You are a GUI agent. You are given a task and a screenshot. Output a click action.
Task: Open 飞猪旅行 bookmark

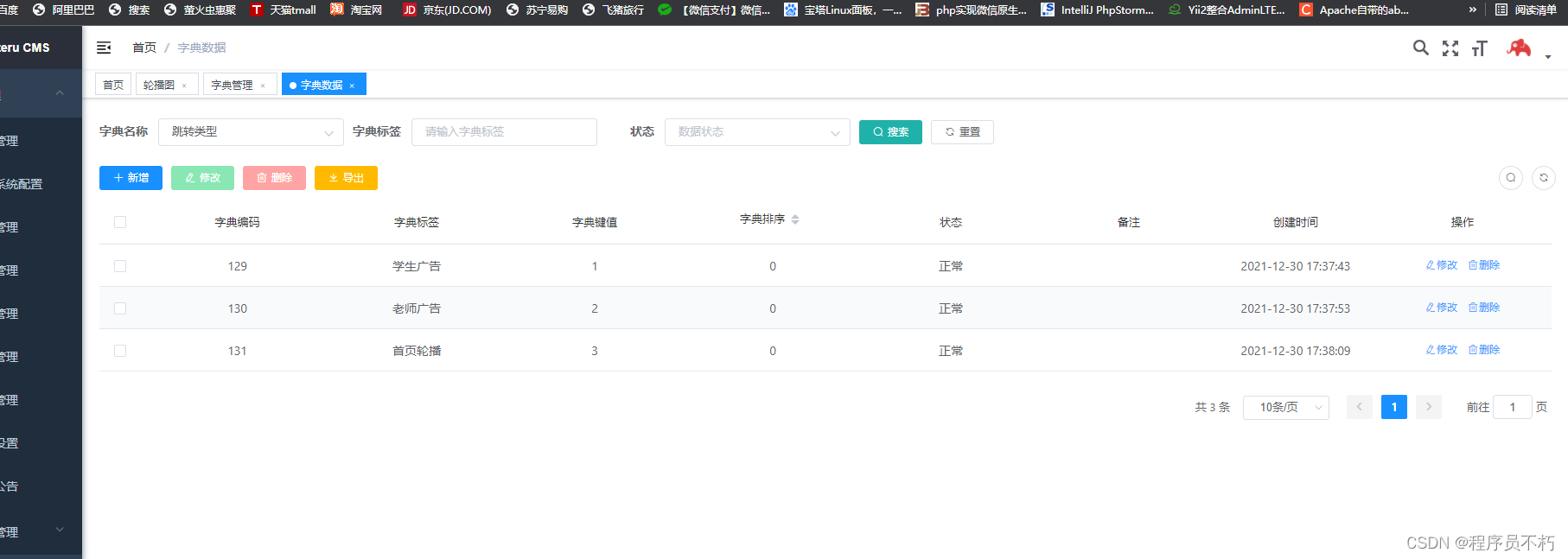[614, 10]
